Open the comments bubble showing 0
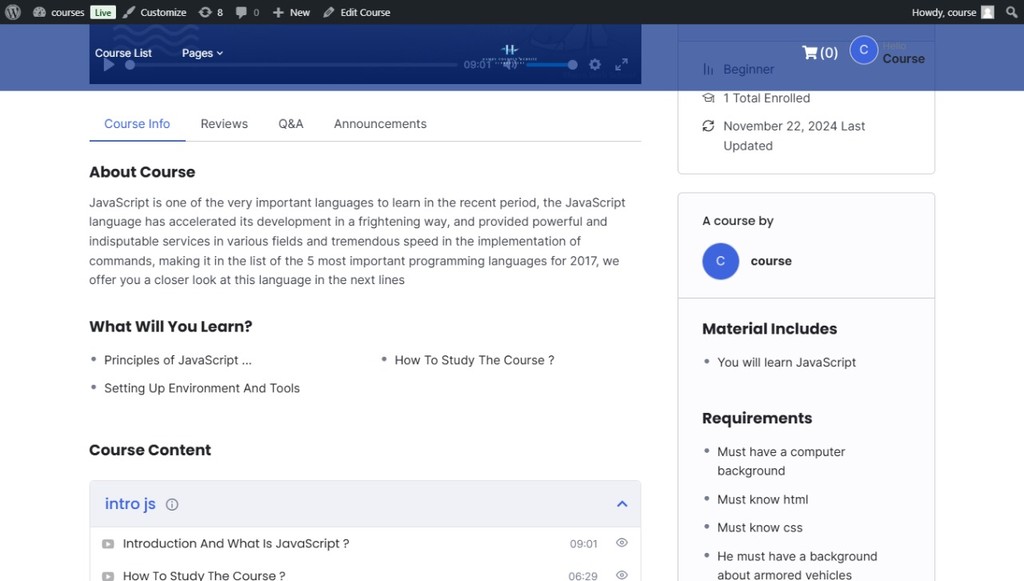This screenshot has width=1024, height=581. tap(248, 12)
